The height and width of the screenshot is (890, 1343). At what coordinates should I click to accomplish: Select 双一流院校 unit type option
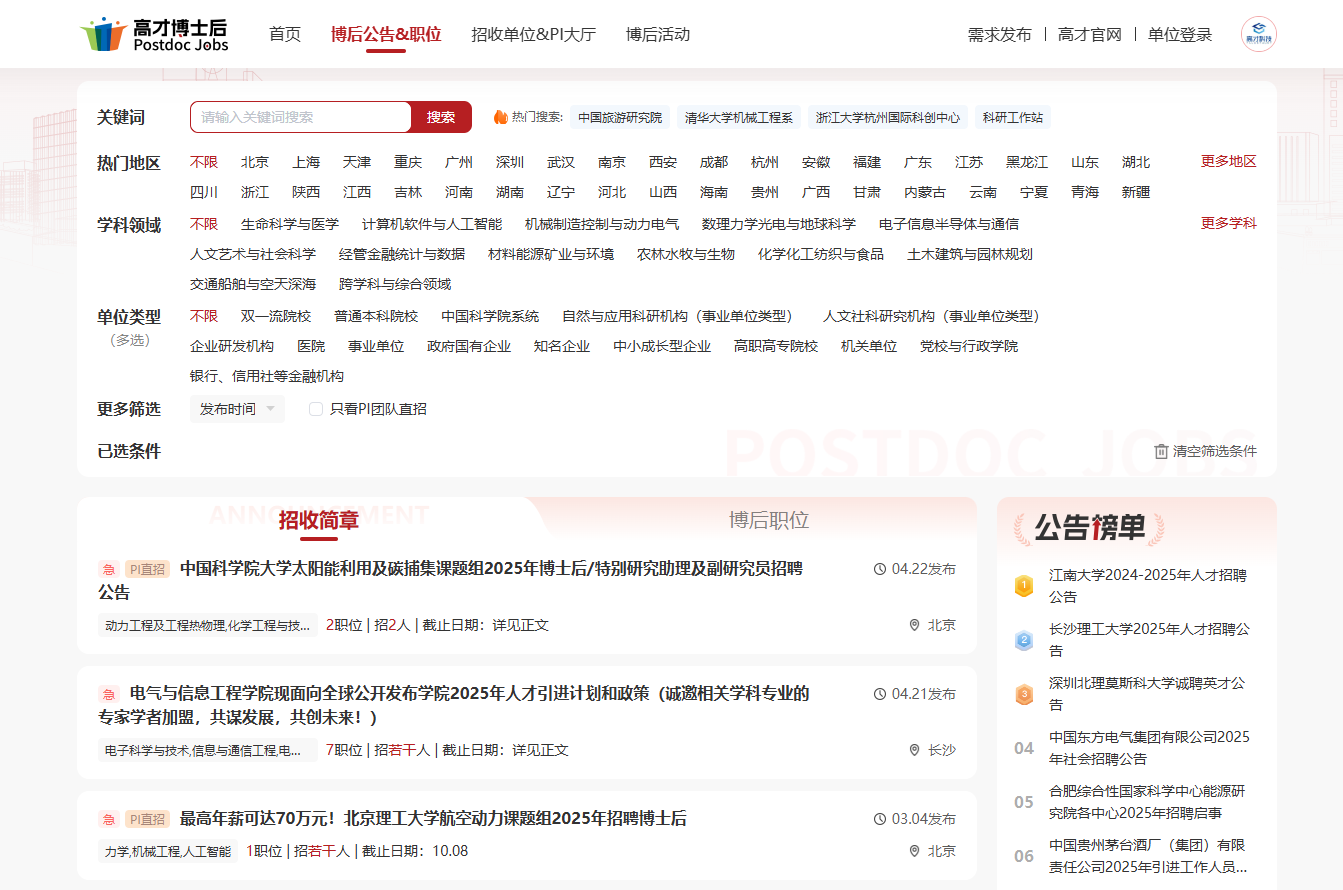pyautogui.click(x=276, y=316)
